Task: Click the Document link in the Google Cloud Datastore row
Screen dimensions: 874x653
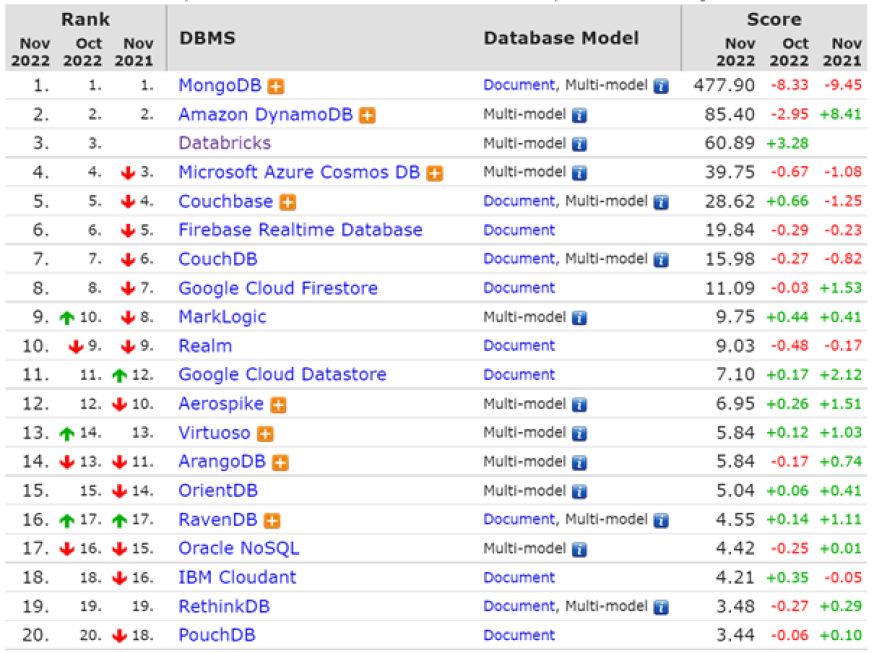Action: pyautogui.click(x=519, y=374)
